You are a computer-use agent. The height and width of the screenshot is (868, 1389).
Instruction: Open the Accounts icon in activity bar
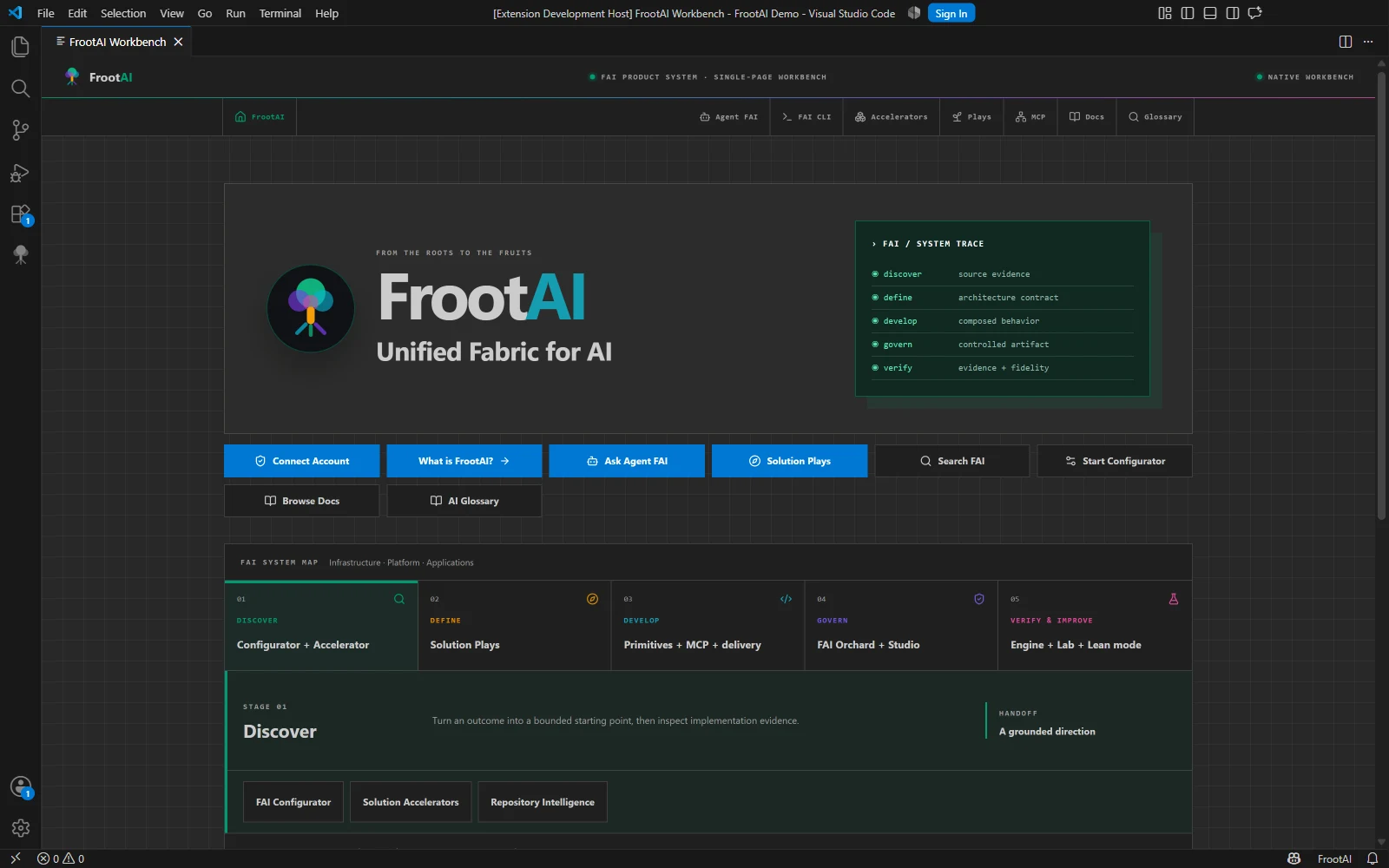[x=20, y=787]
